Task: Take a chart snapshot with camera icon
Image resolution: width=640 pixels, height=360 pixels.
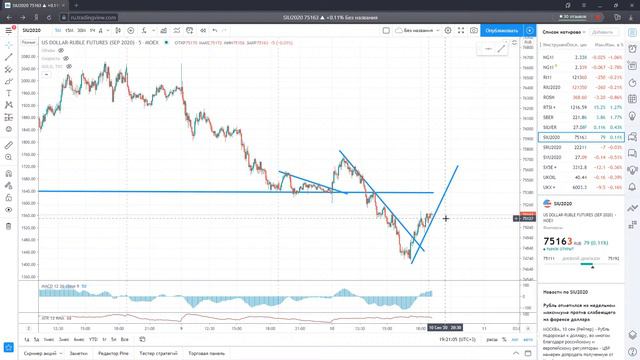Action: pos(473,31)
